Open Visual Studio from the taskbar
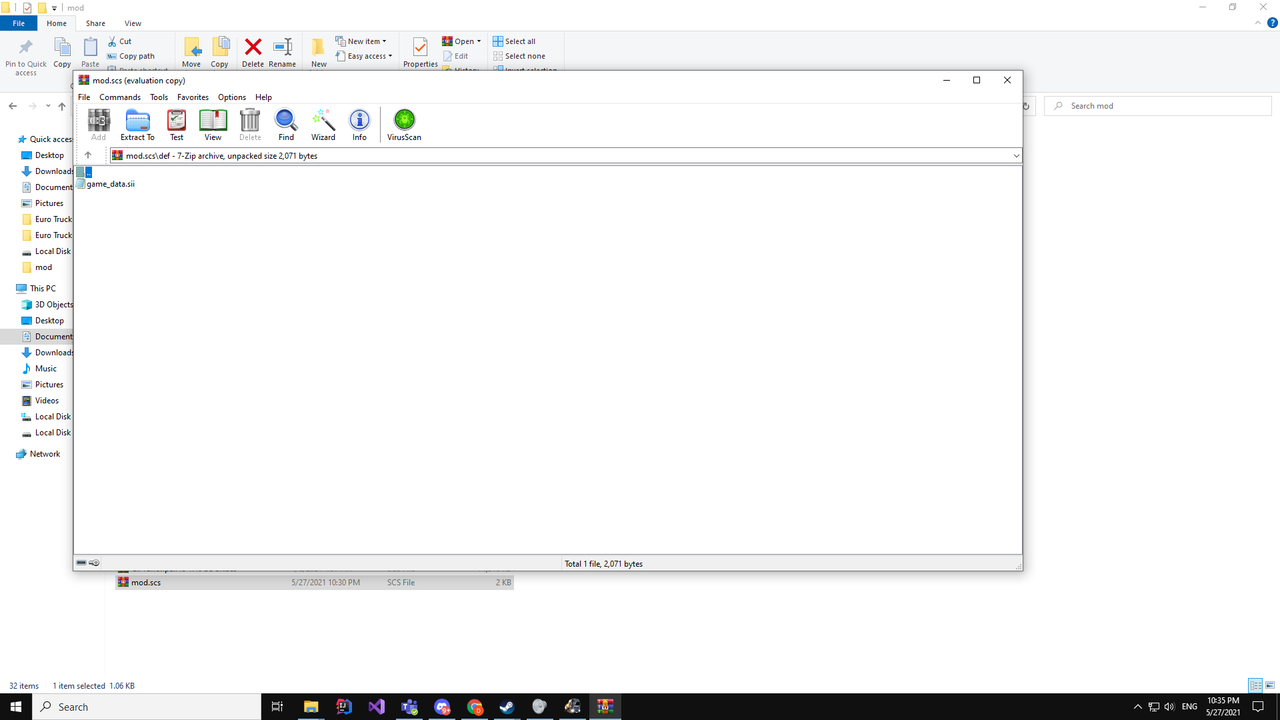The height and width of the screenshot is (720, 1280). [376, 706]
